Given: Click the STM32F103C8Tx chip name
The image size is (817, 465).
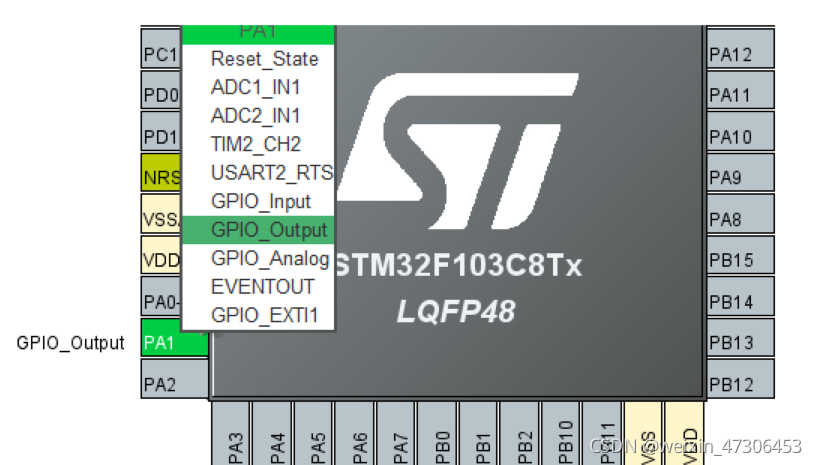Looking at the screenshot, I should coord(459,265).
